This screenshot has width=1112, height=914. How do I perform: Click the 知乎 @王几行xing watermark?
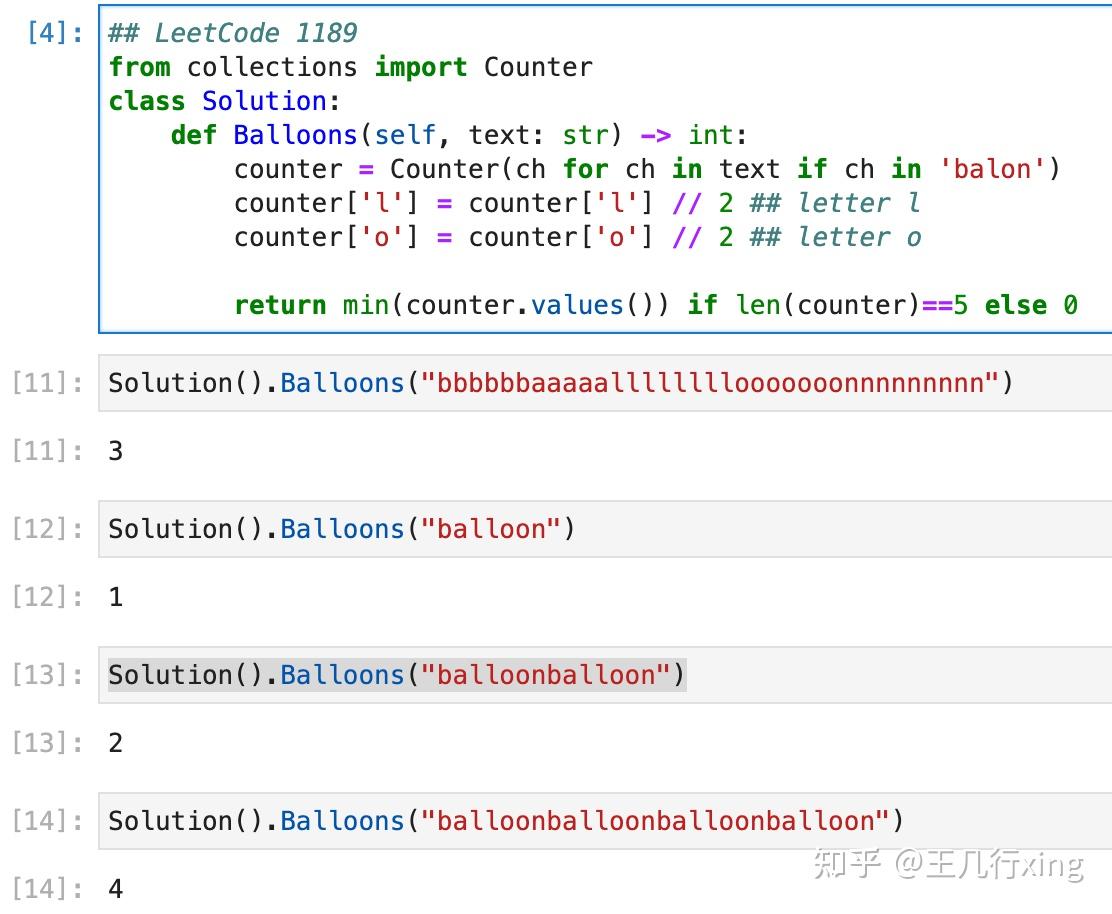pyautogui.click(x=948, y=864)
